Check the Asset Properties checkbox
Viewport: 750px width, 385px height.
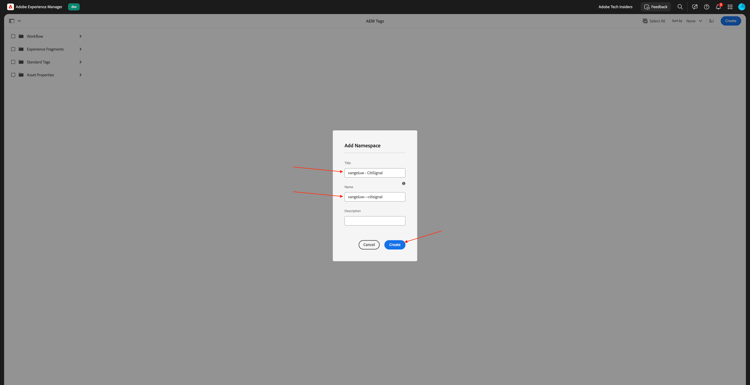[x=13, y=75]
